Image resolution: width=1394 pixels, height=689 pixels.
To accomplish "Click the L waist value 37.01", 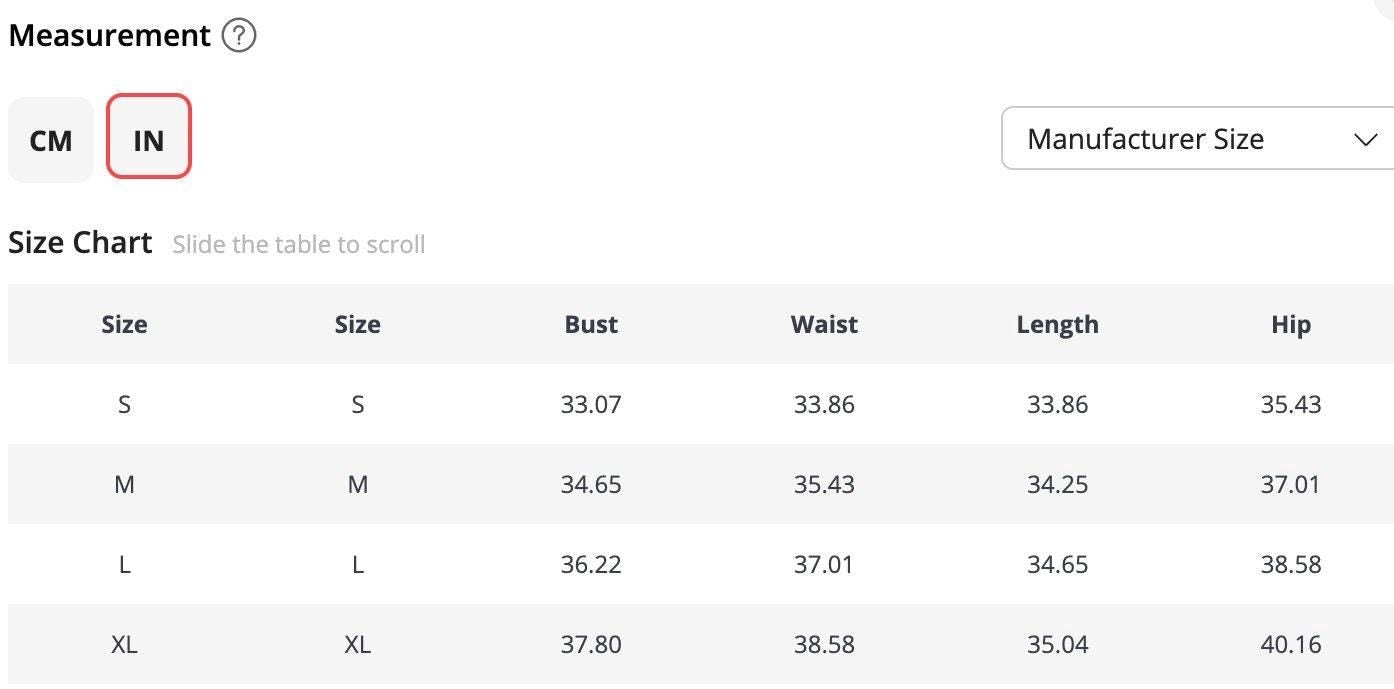I will pos(824,564).
